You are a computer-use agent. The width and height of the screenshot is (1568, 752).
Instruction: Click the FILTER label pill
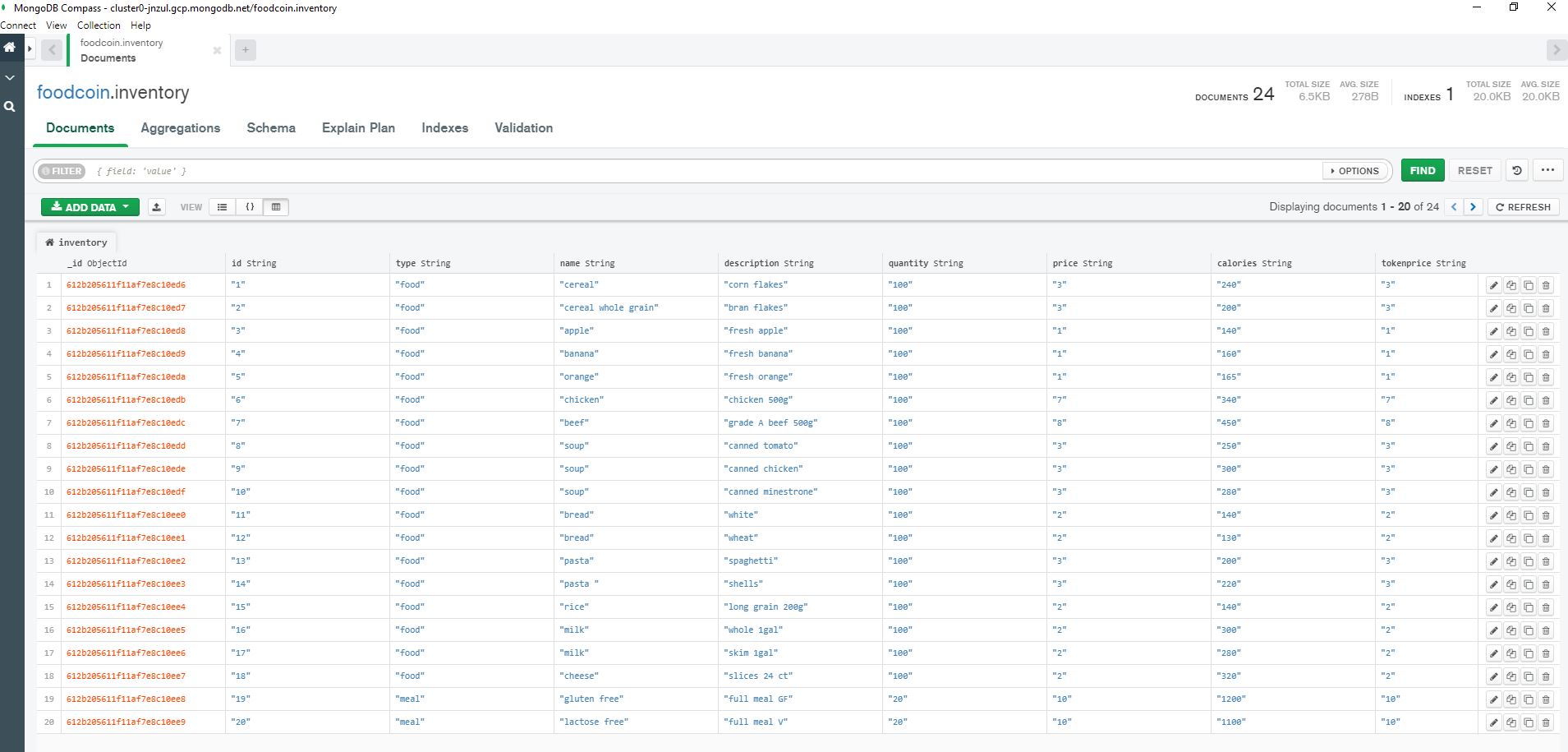[62, 171]
